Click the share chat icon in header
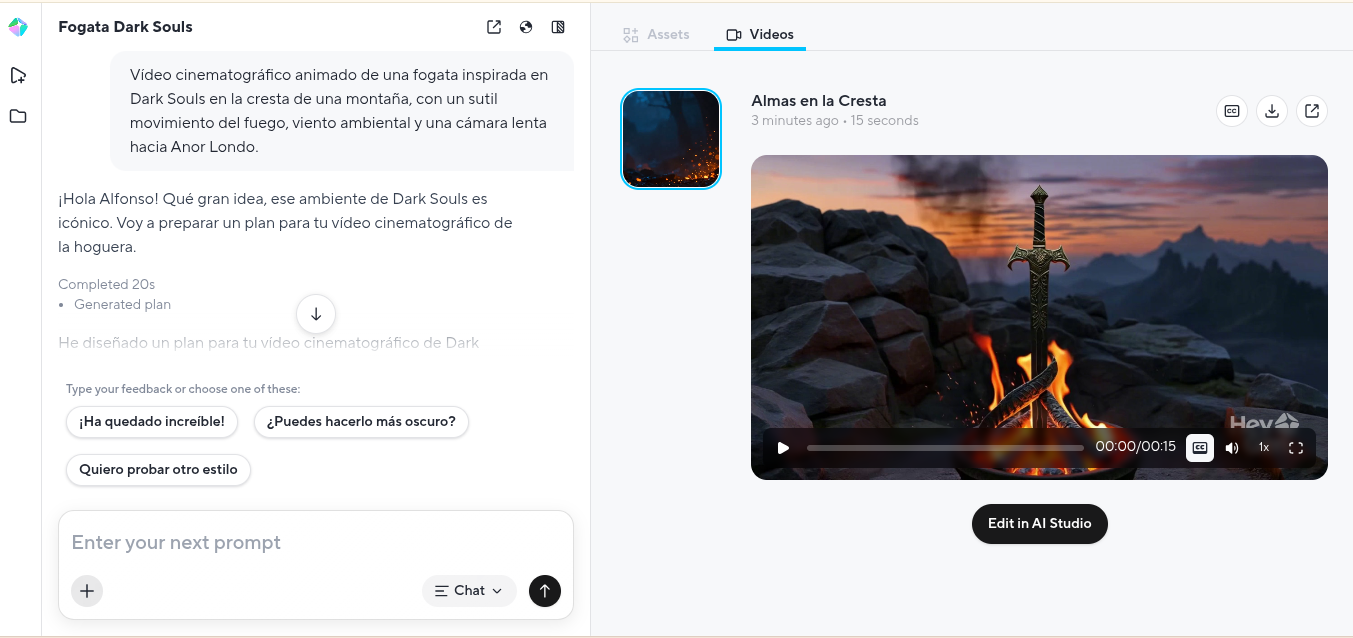 pyautogui.click(x=494, y=27)
